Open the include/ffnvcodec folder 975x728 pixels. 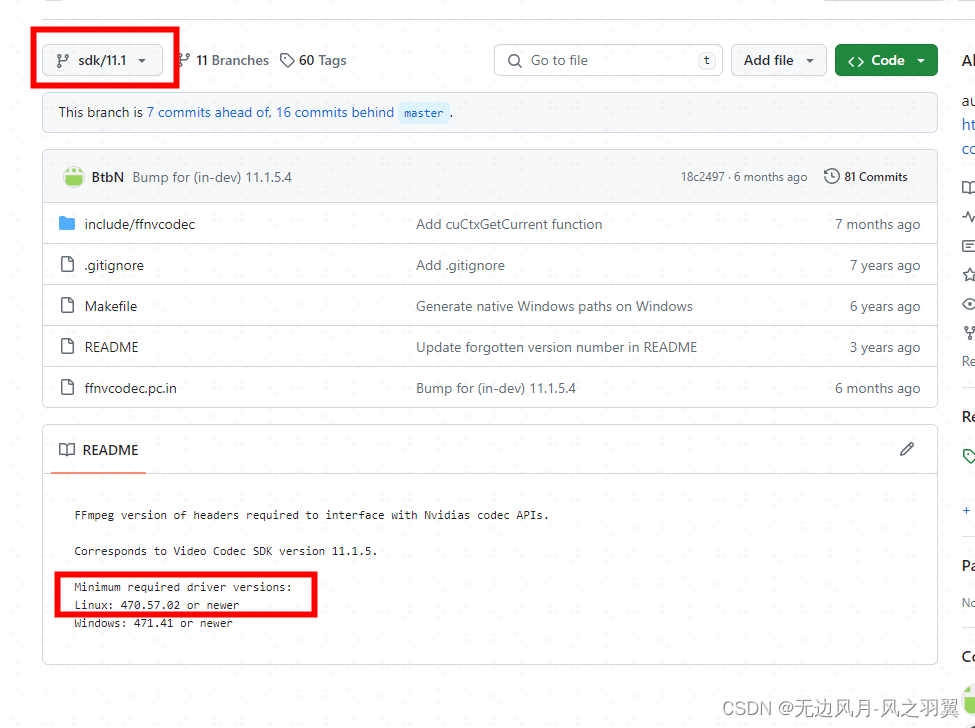tap(139, 224)
